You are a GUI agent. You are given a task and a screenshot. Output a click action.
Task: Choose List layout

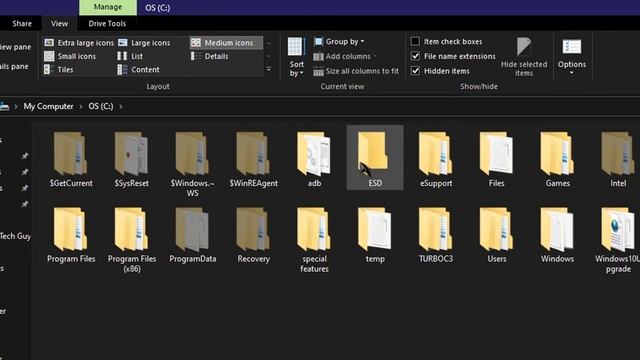click(130, 56)
